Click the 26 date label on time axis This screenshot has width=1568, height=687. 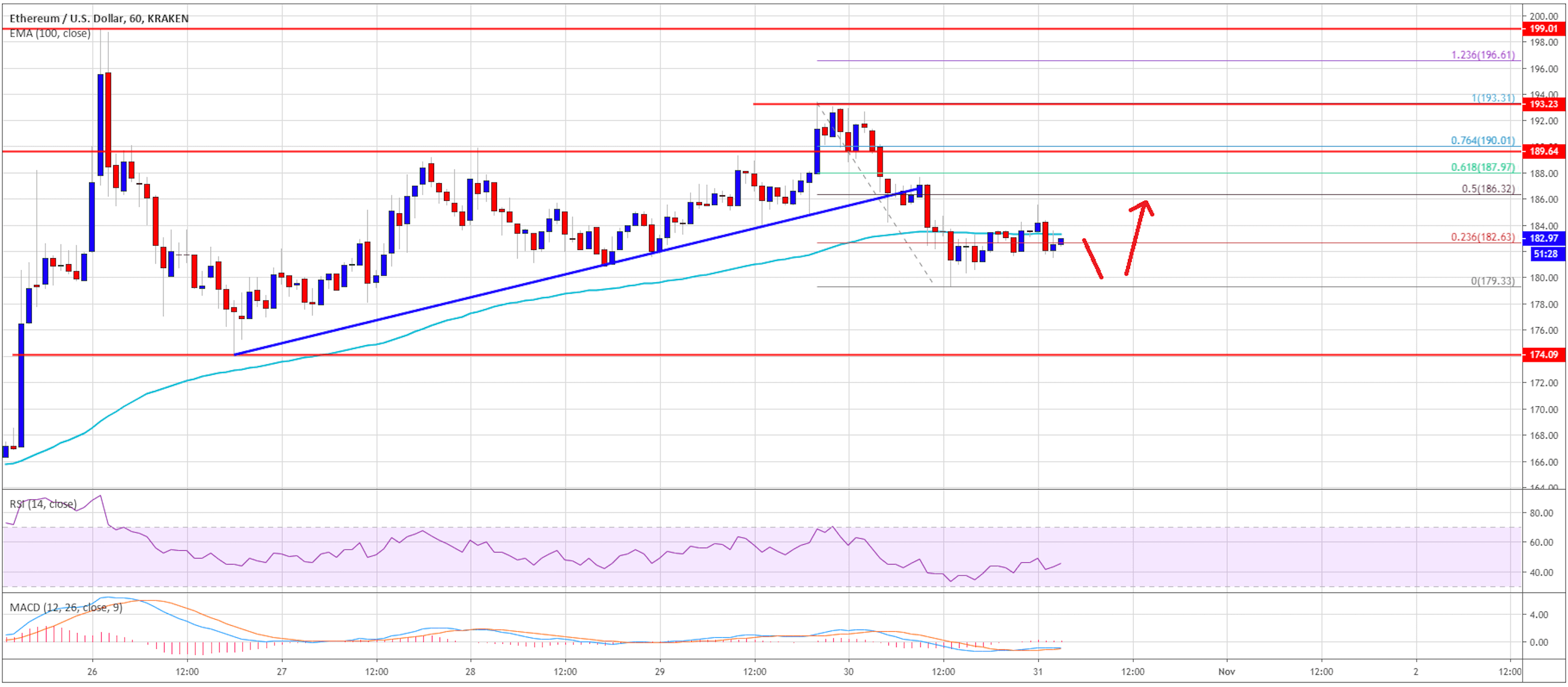pos(92,672)
